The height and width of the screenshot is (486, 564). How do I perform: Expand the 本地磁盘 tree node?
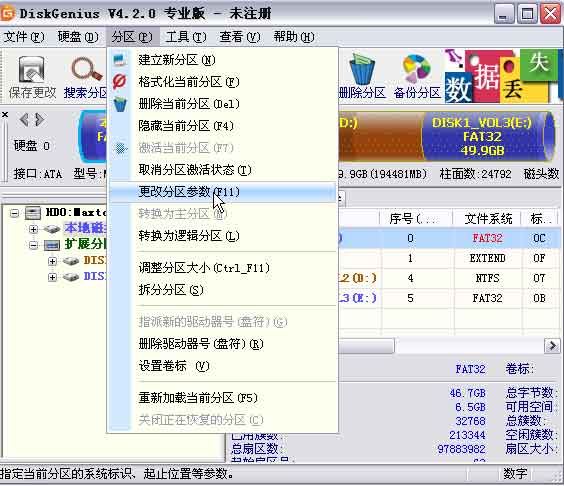tap(33, 229)
